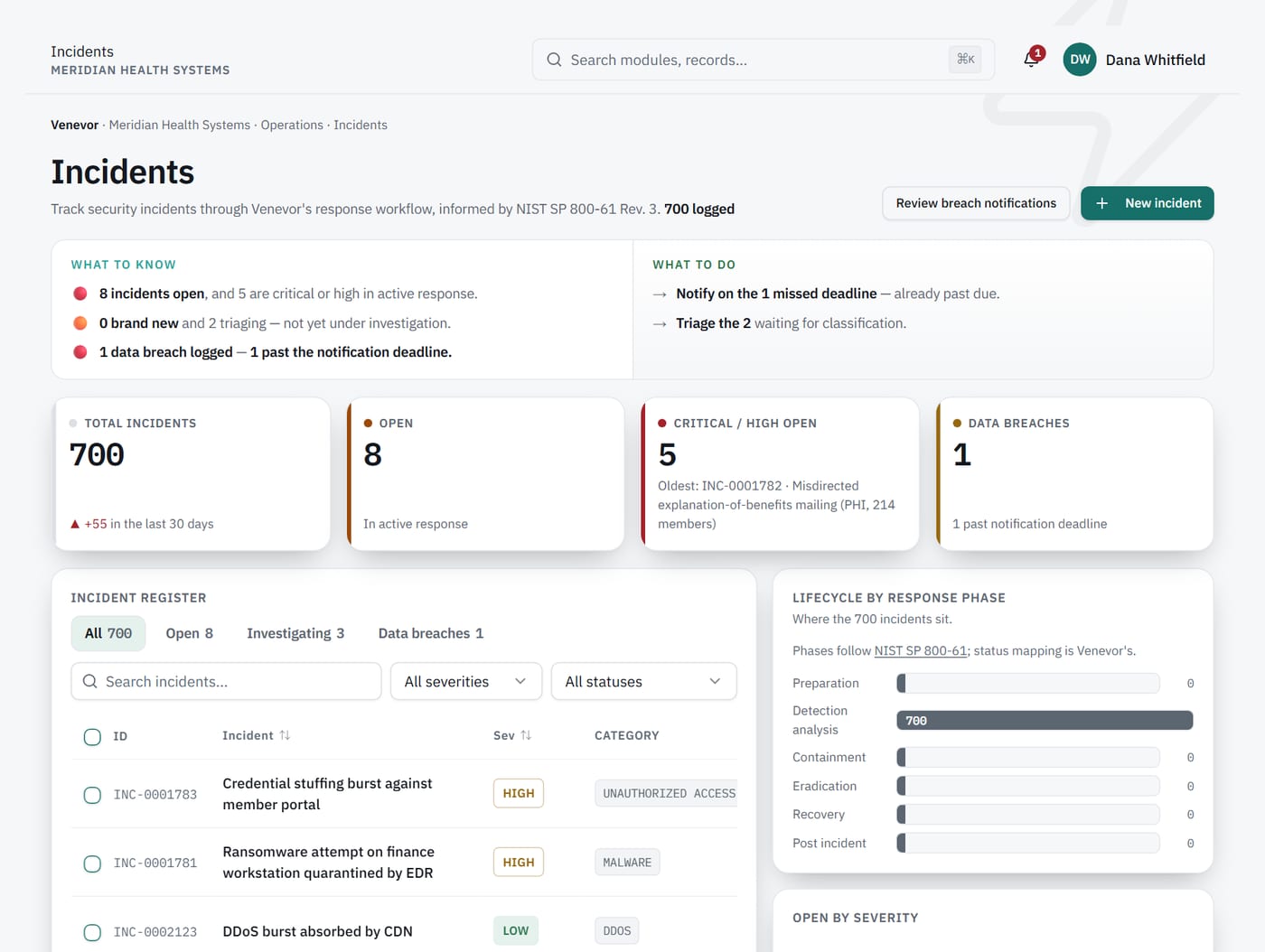Click the MALWARE category tag
1265x952 pixels.
click(627, 863)
